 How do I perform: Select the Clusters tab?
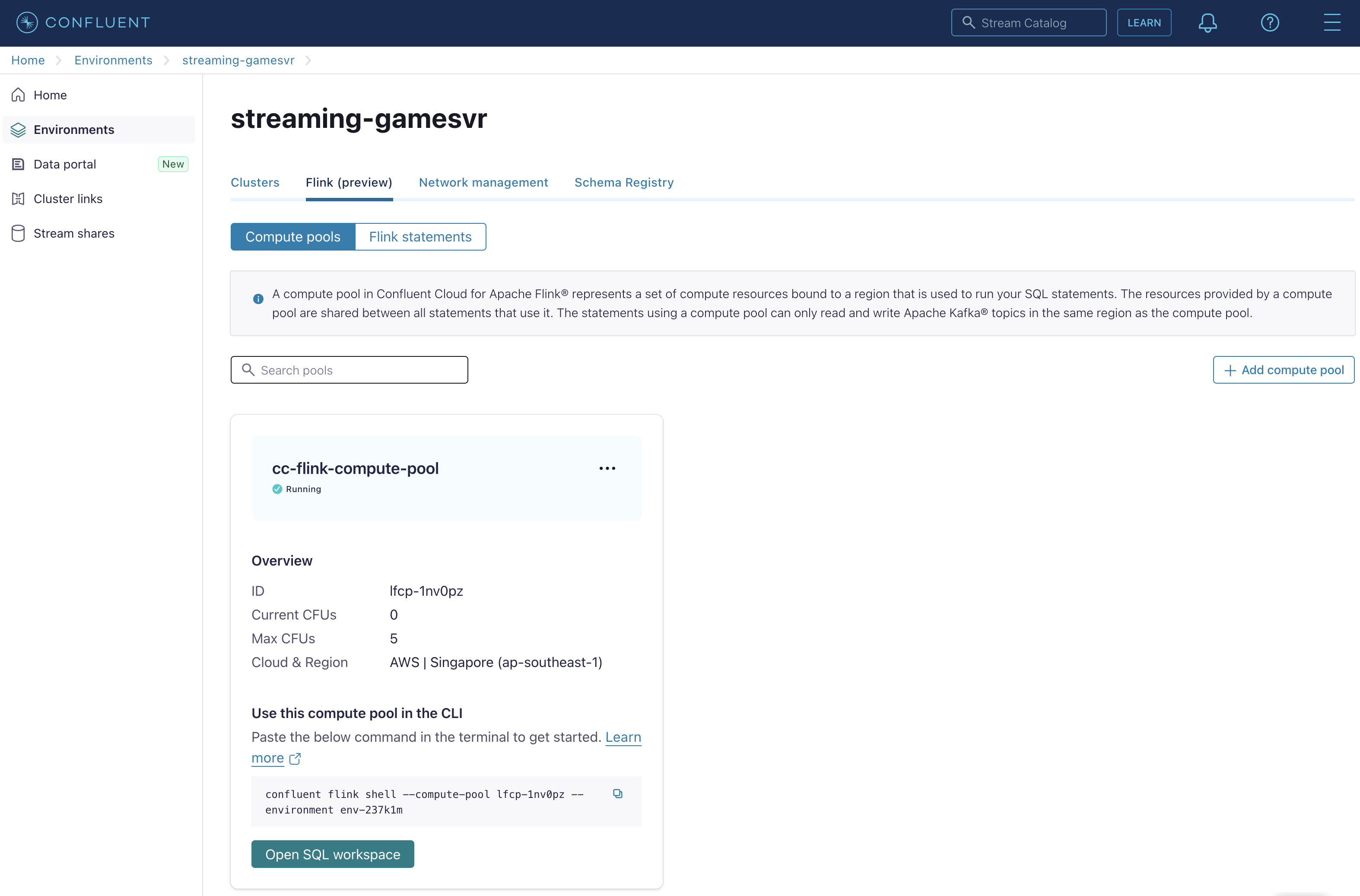pos(255,182)
